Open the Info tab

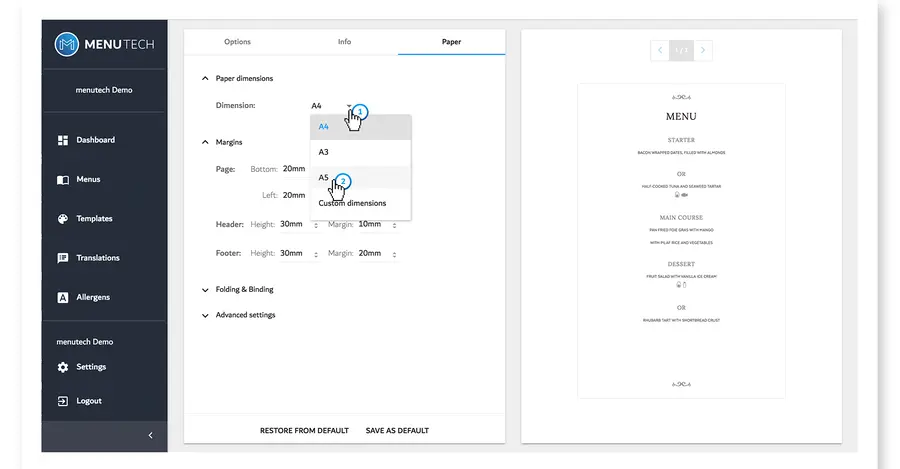click(x=344, y=42)
